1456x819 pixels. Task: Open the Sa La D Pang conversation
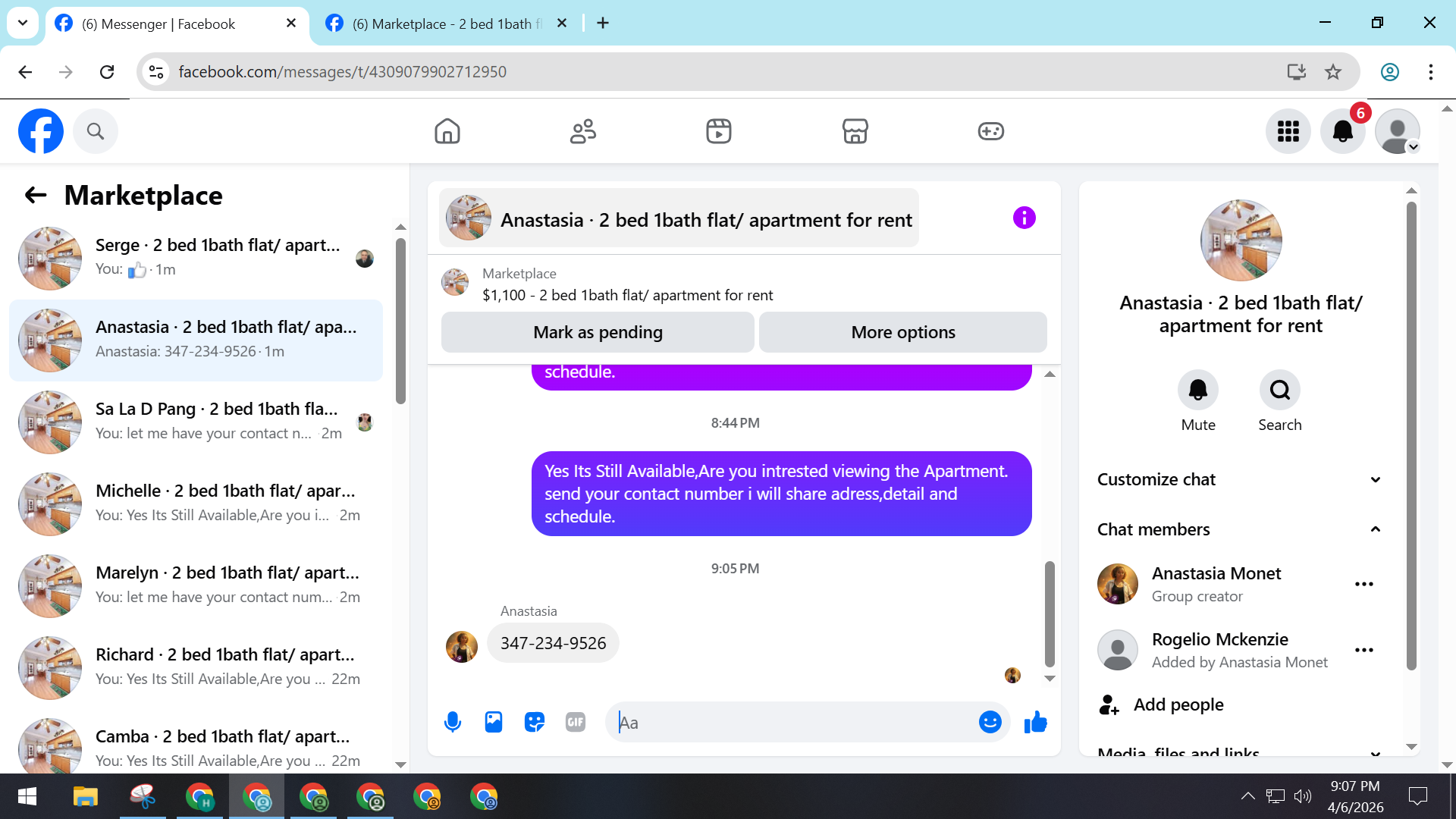click(196, 422)
